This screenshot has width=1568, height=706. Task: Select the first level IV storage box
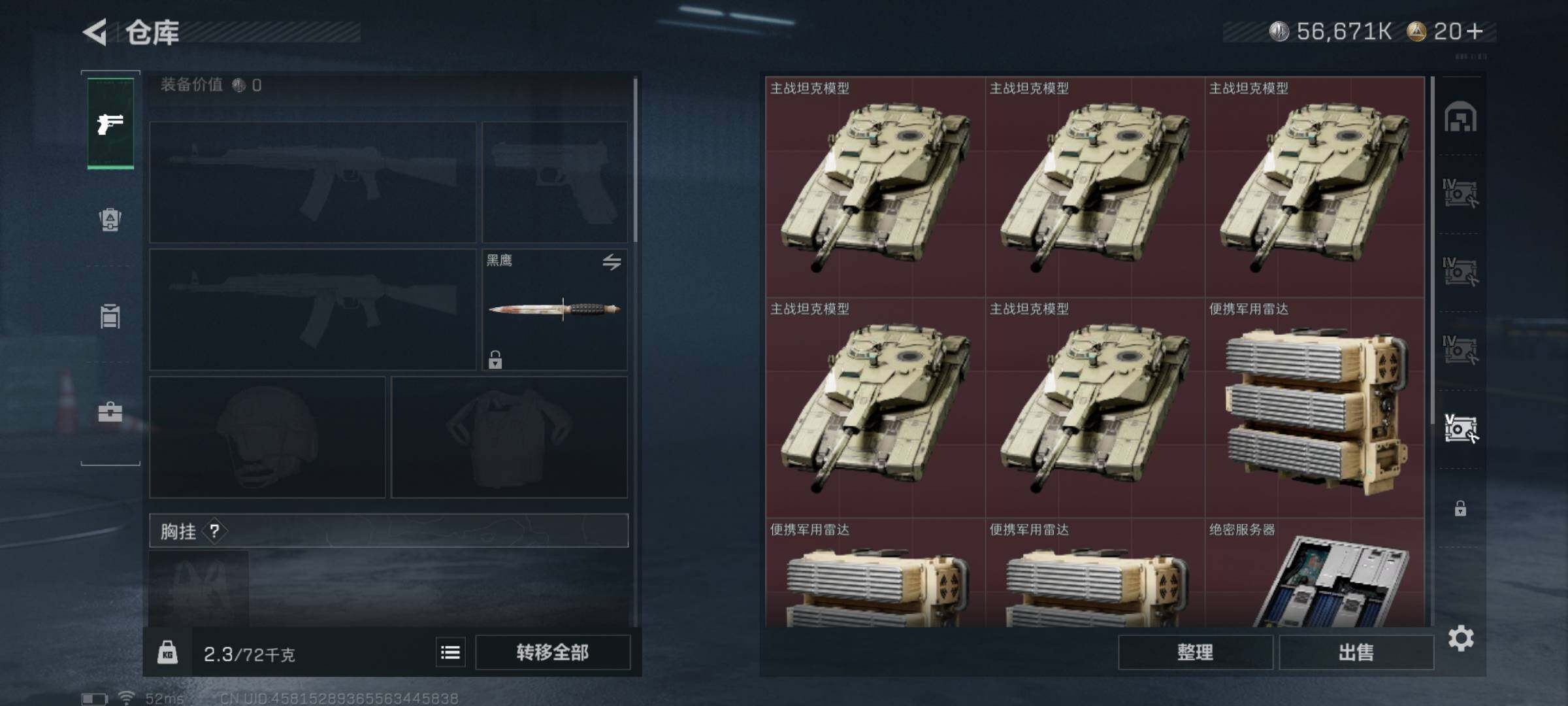[1460, 193]
